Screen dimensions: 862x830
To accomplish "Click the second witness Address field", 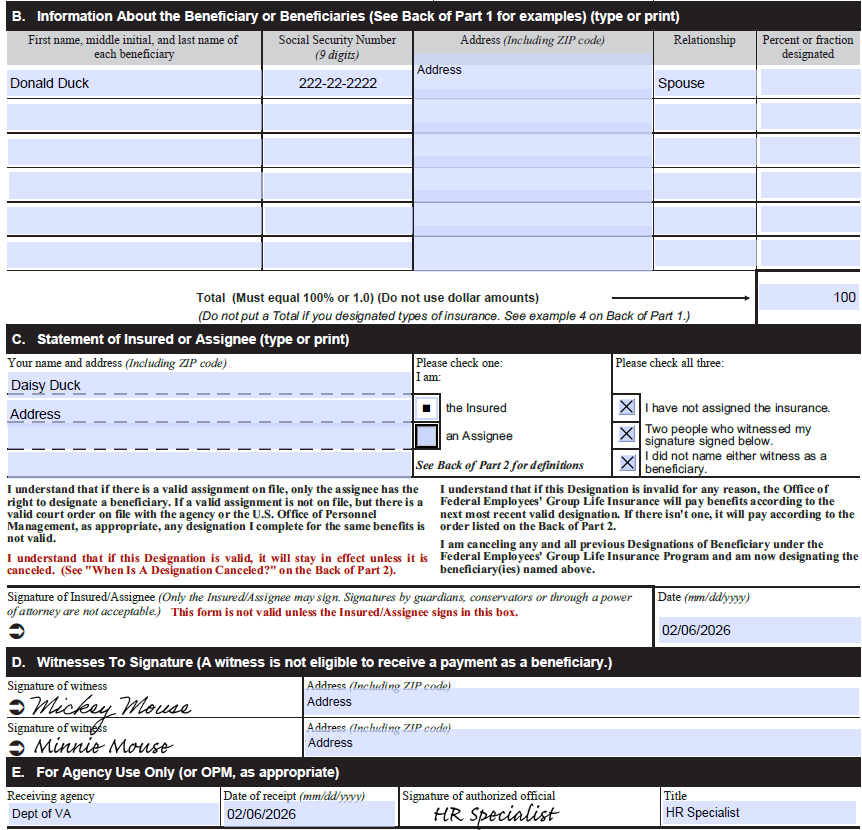I will click(x=582, y=743).
